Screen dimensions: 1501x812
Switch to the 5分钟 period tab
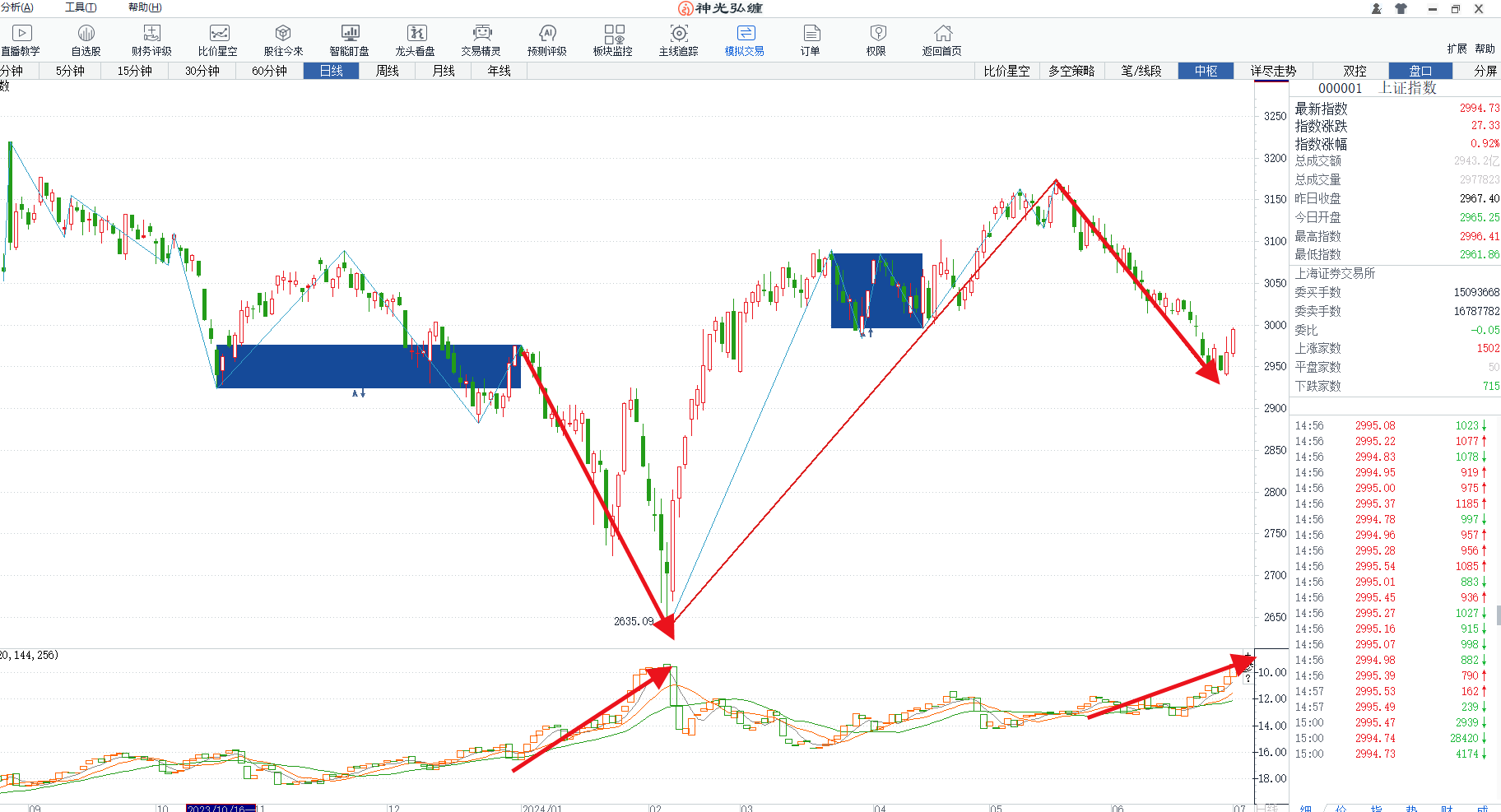(x=70, y=71)
